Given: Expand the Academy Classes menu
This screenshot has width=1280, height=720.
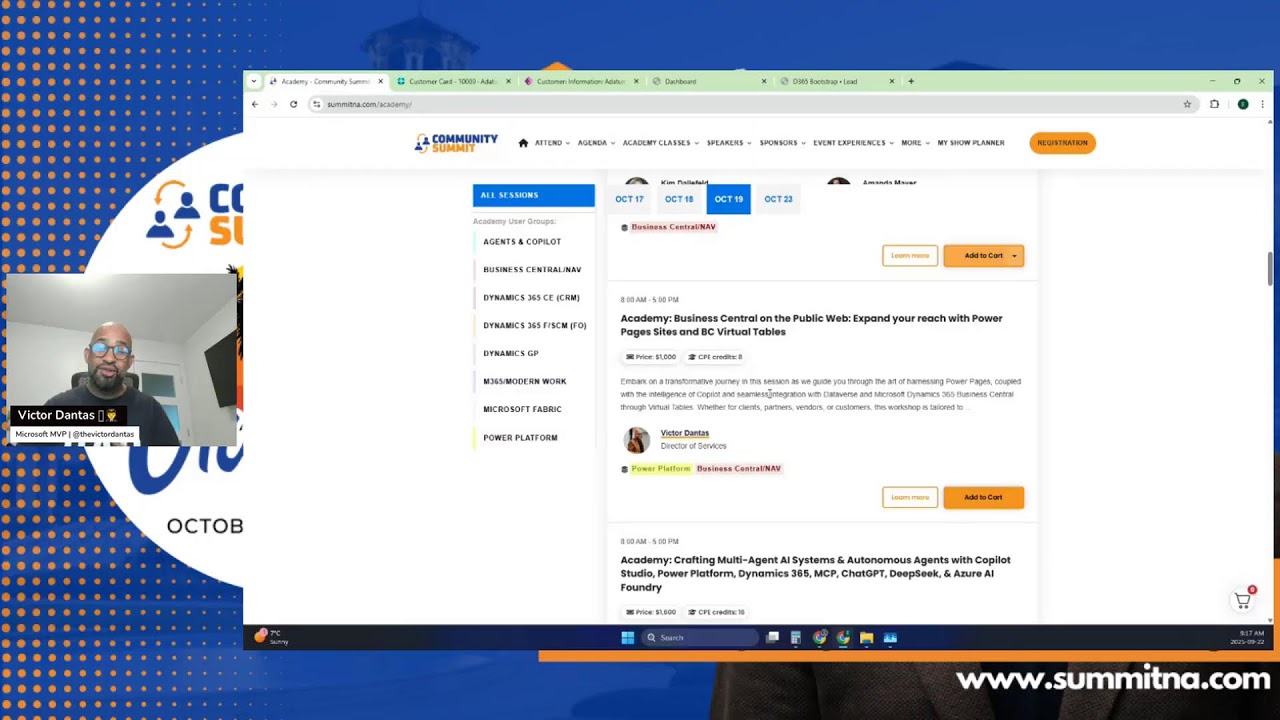Looking at the screenshot, I should tap(660, 143).
